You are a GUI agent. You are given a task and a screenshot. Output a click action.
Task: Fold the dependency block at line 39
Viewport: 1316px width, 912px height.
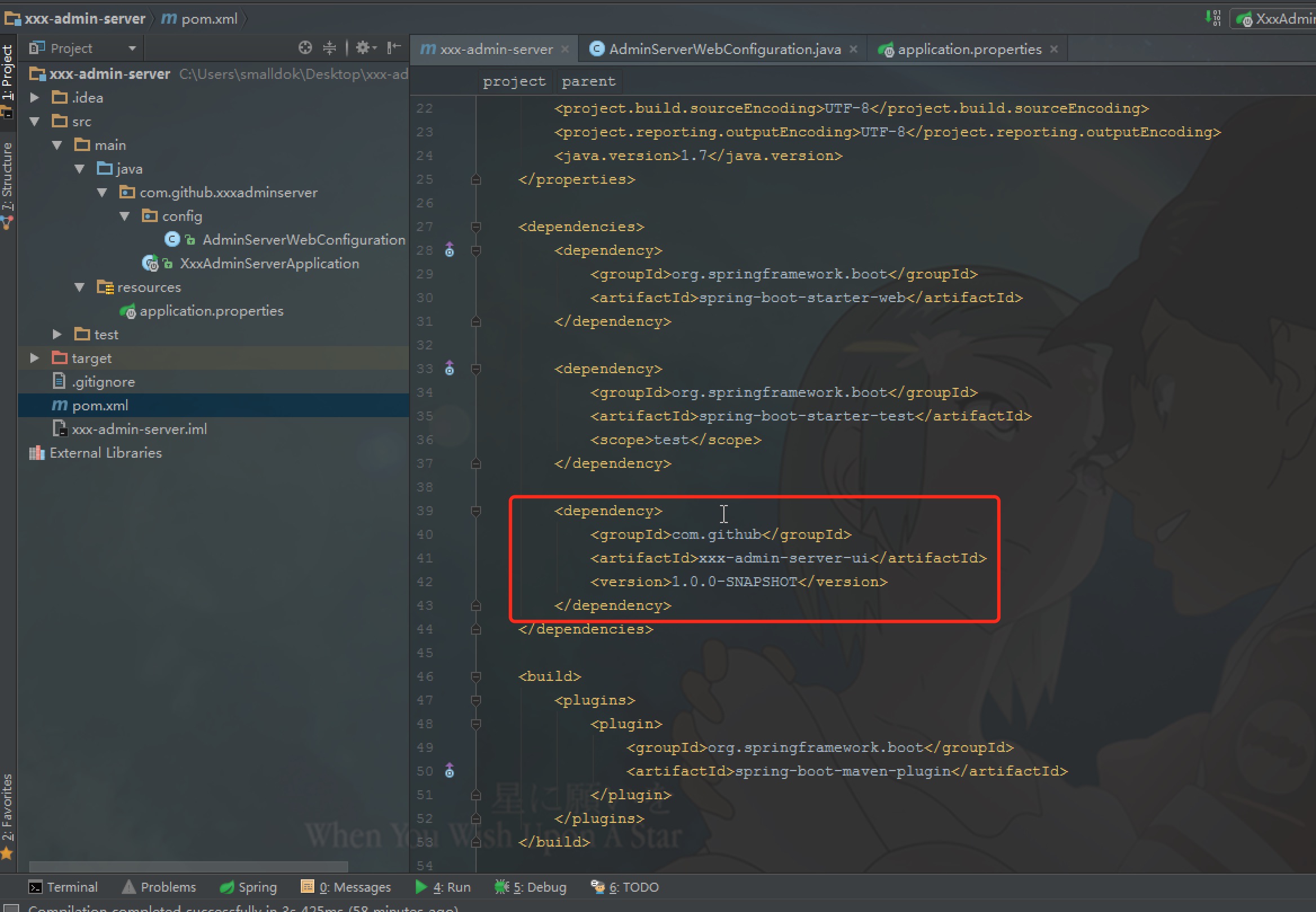tap(476, 510)
